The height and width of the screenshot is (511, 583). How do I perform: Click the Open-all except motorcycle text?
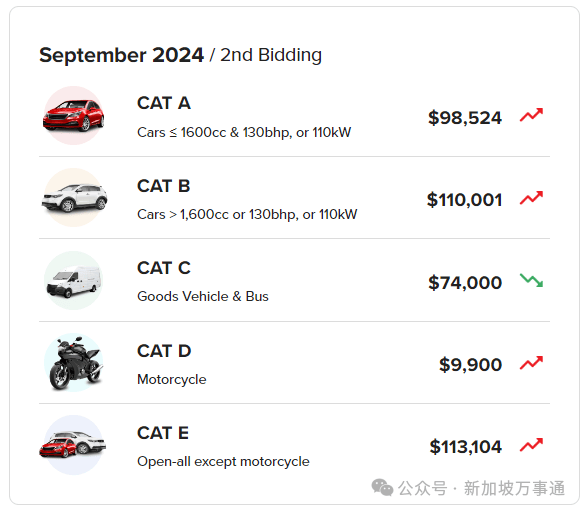click(223, 462)
